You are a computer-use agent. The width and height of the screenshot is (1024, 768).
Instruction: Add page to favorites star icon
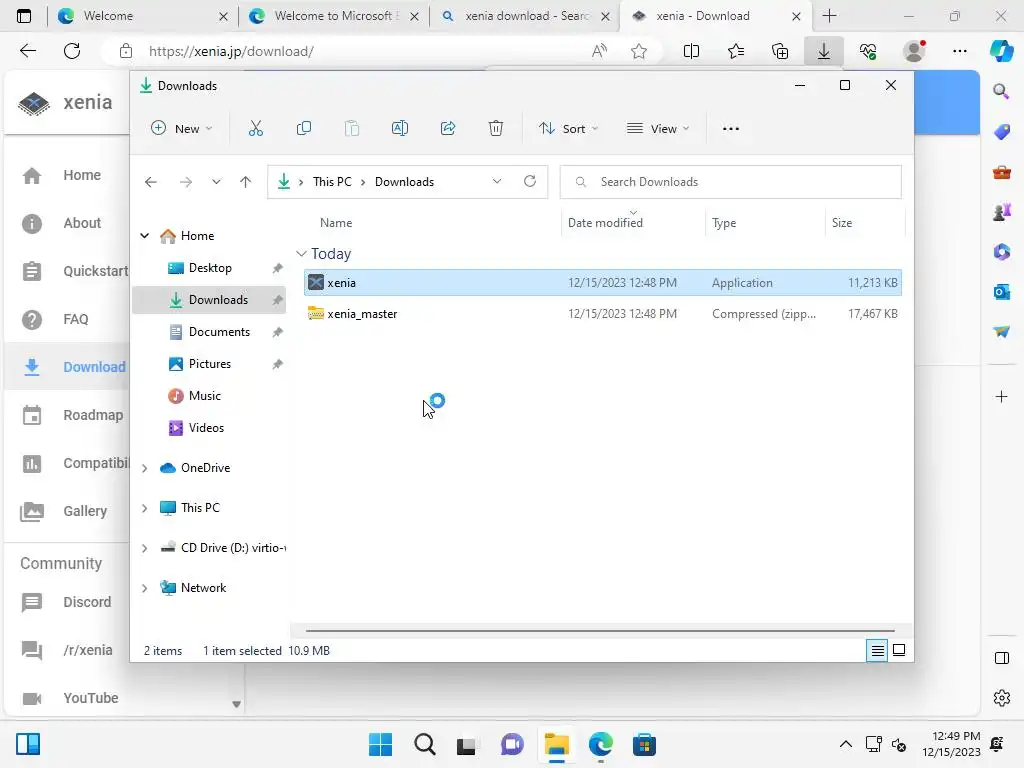(639, 51)
